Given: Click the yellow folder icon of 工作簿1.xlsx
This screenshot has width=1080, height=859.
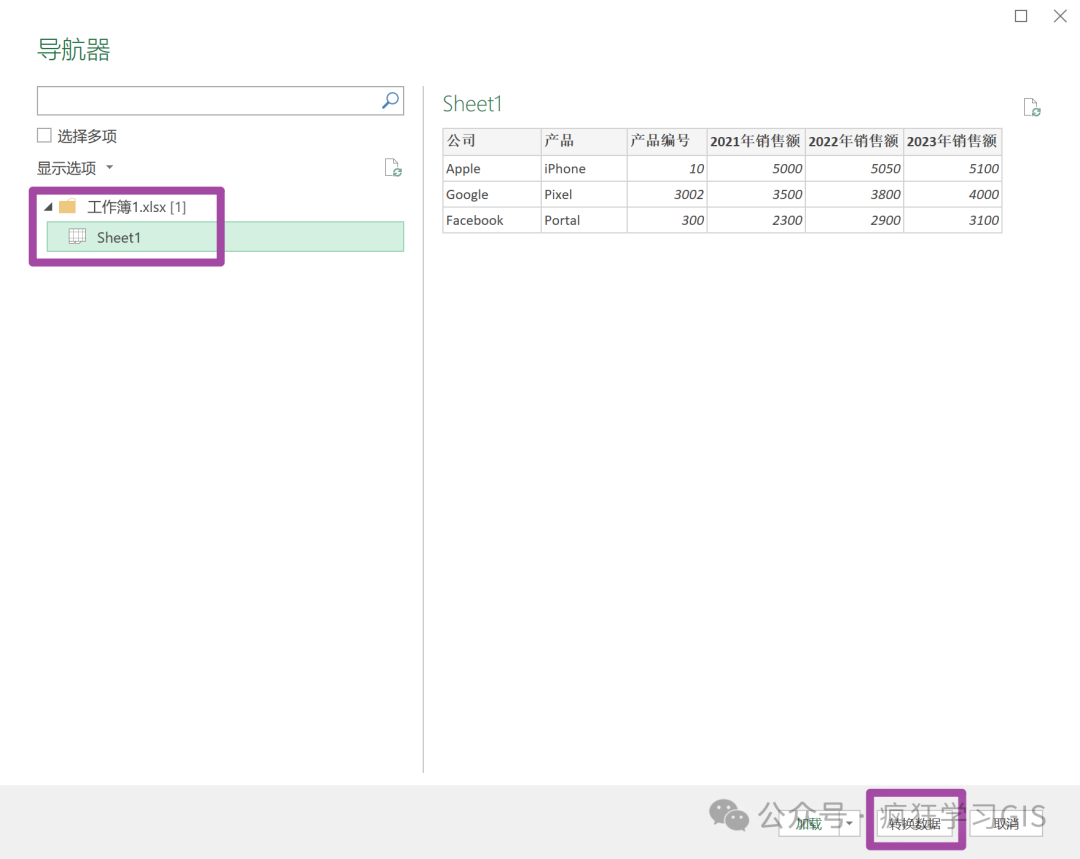Looking at the screenshot, I should click(68, 207).
